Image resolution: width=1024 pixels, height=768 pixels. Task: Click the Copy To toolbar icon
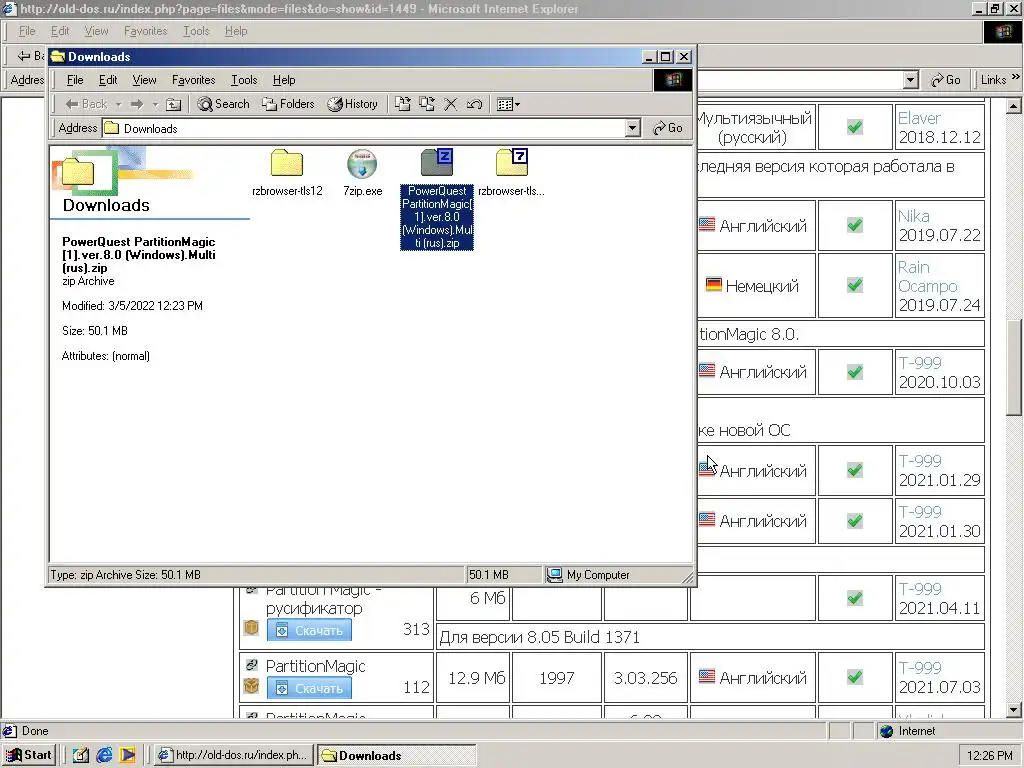426,104
